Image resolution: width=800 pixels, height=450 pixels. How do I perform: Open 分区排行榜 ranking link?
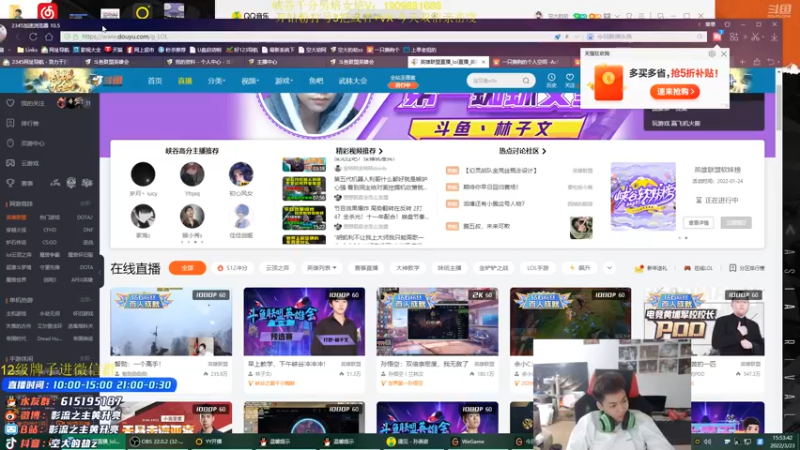(x=747, y=268)
